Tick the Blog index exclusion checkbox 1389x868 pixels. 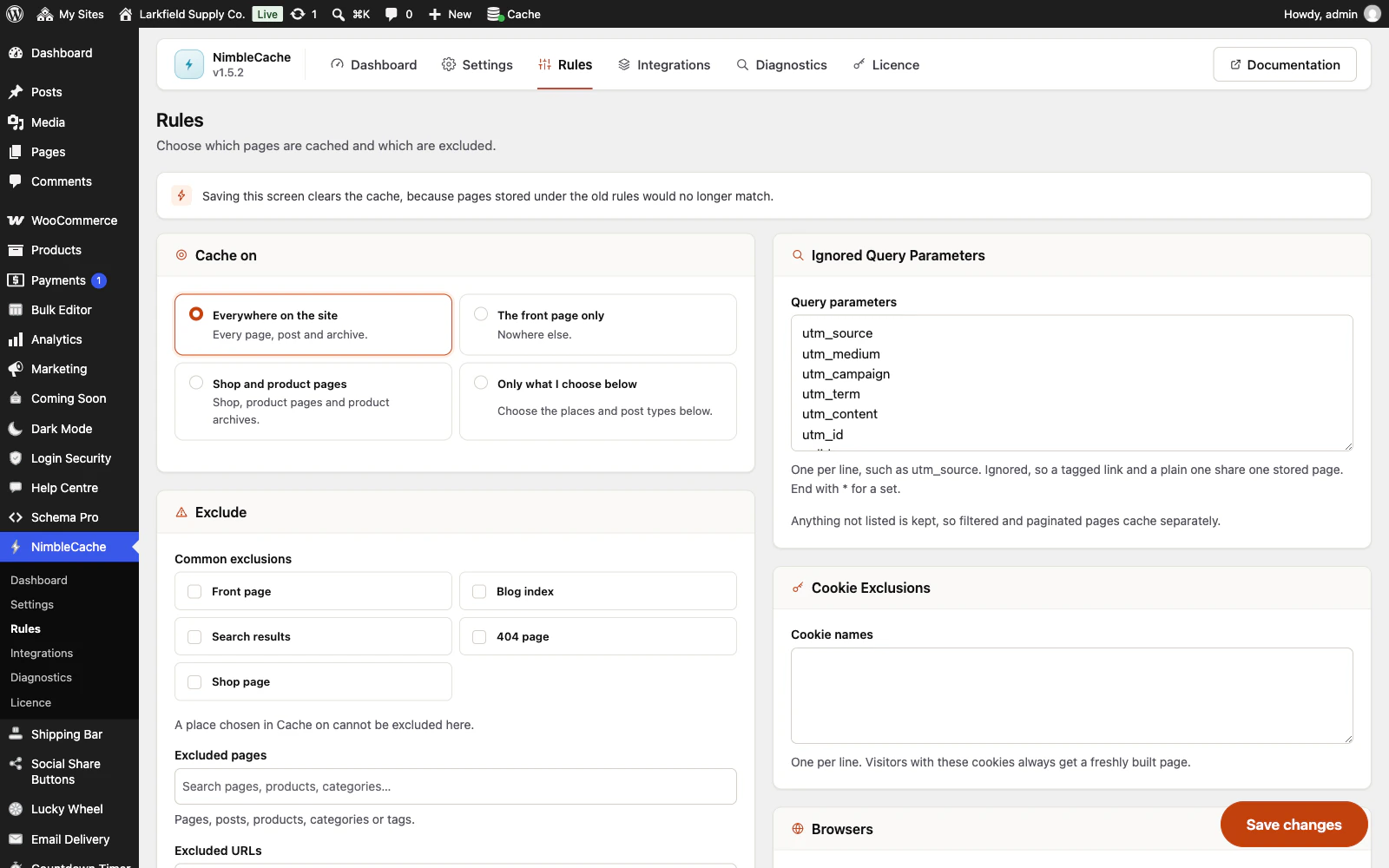(x=479, y=591)
